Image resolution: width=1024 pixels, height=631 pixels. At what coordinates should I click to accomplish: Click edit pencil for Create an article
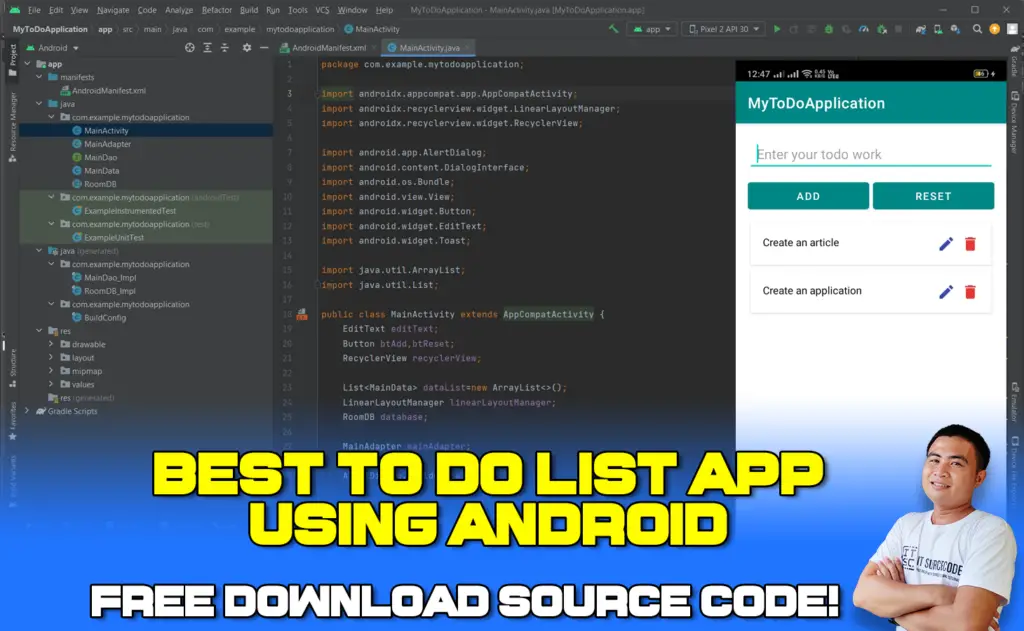pos(946,244)
